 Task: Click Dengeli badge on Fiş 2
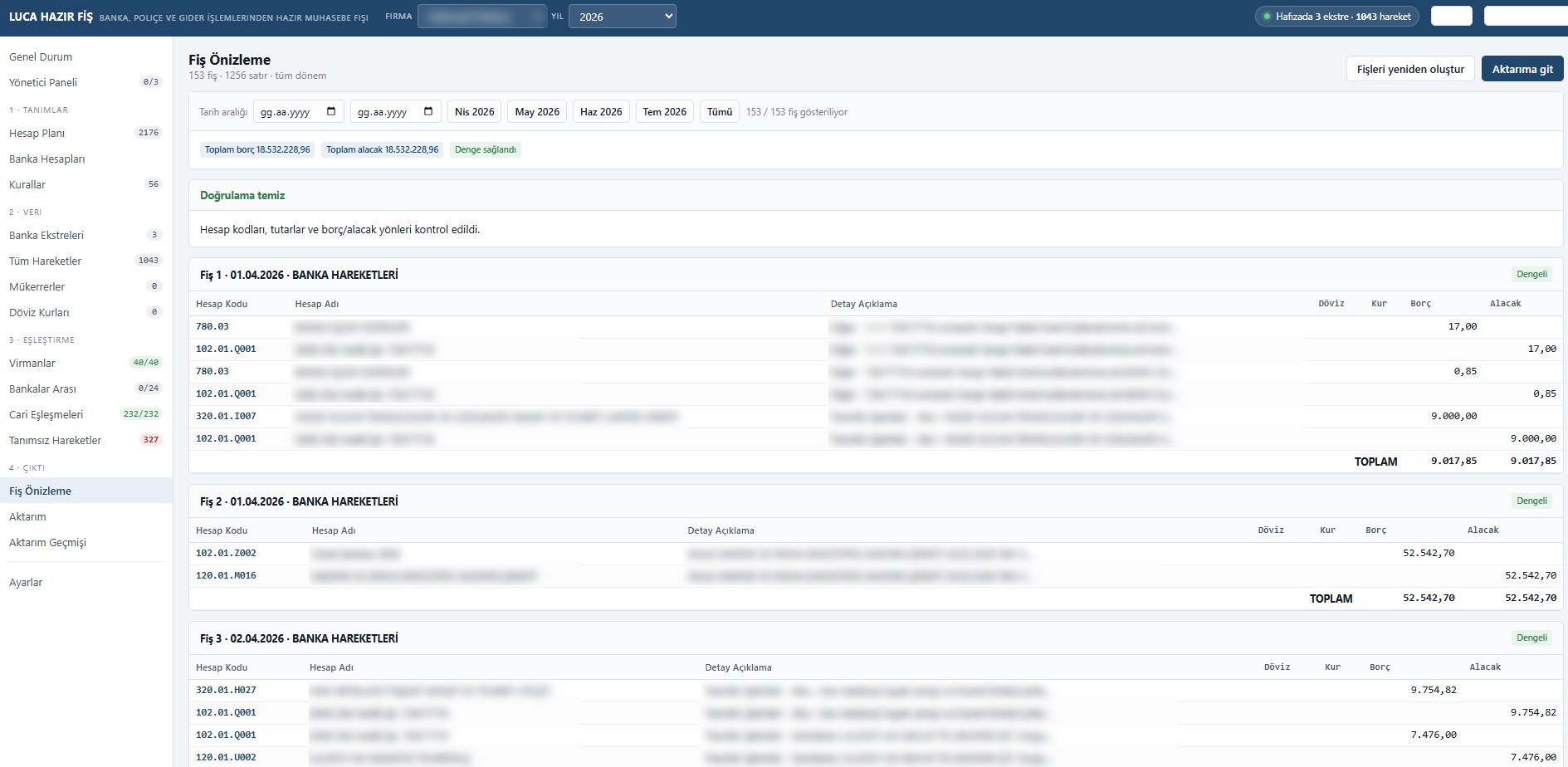1531,501
